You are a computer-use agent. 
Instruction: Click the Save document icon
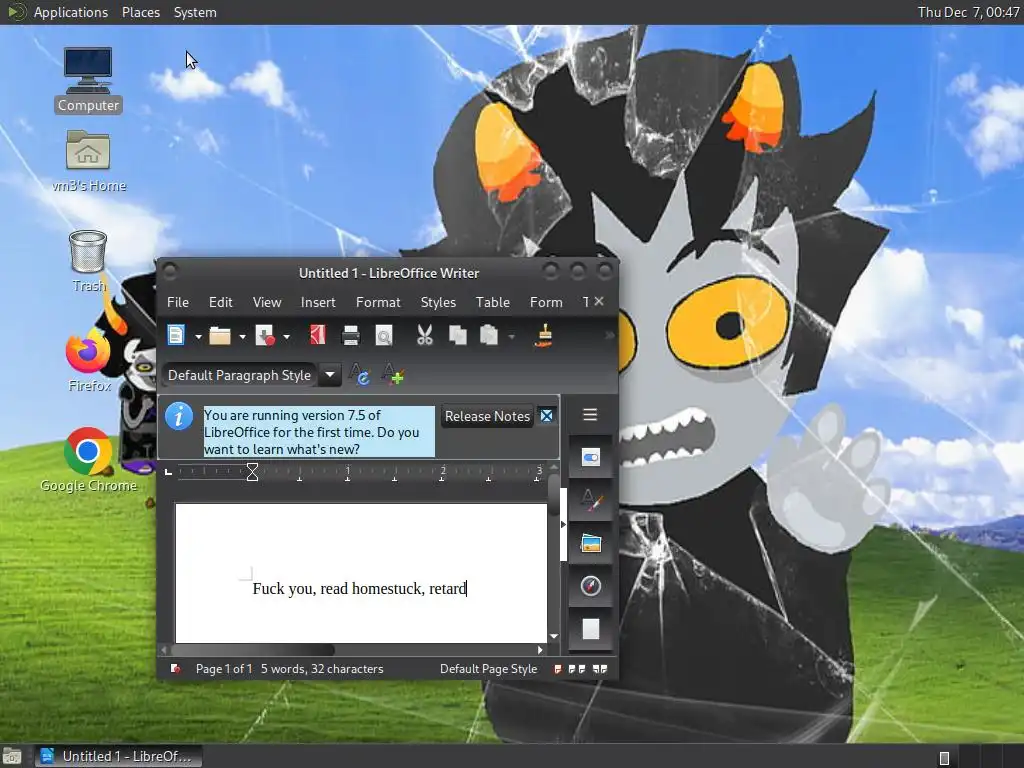(264, 336)
